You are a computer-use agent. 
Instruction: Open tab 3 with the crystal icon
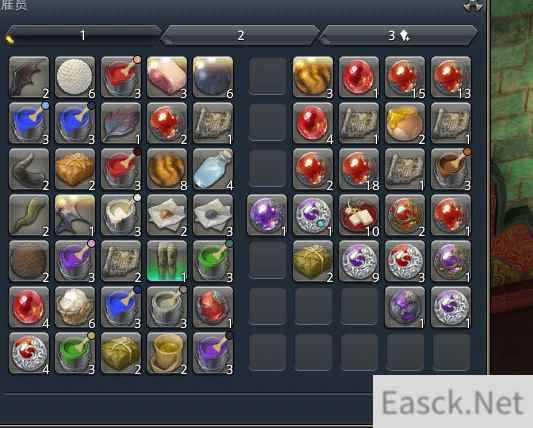[x=398, y=35]
